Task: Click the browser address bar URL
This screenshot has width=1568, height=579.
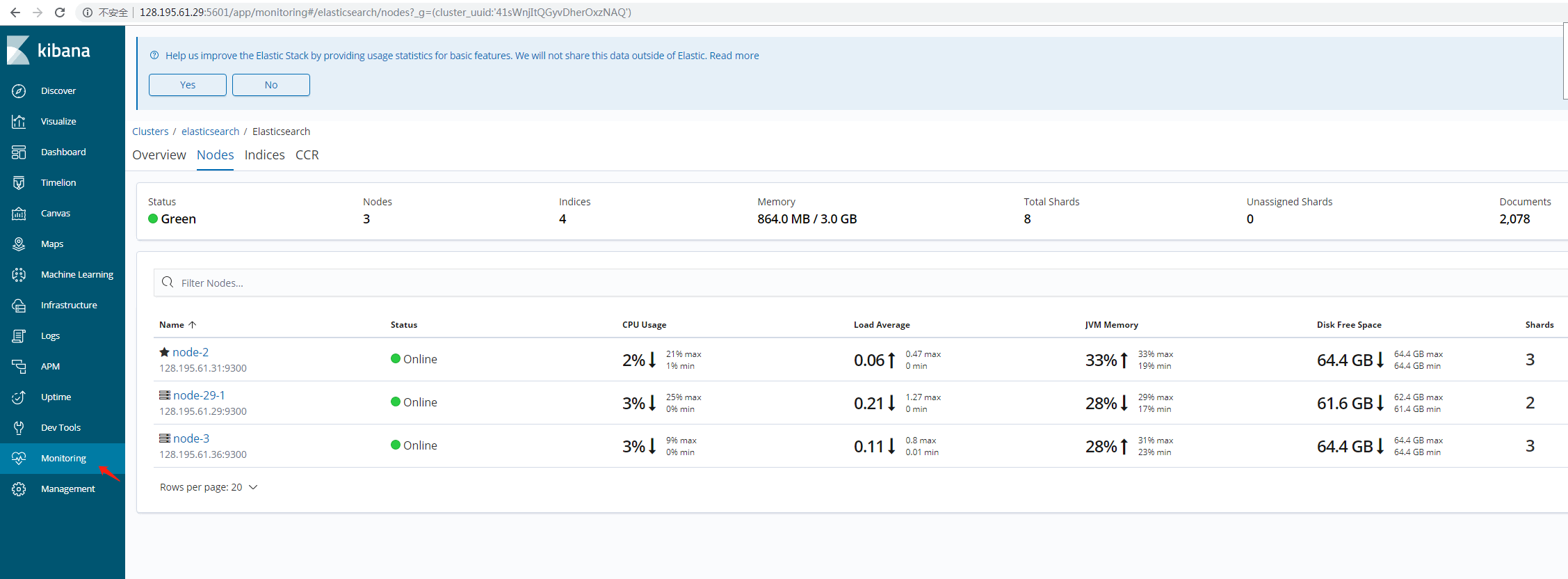Action: click(x=385, y=13)
